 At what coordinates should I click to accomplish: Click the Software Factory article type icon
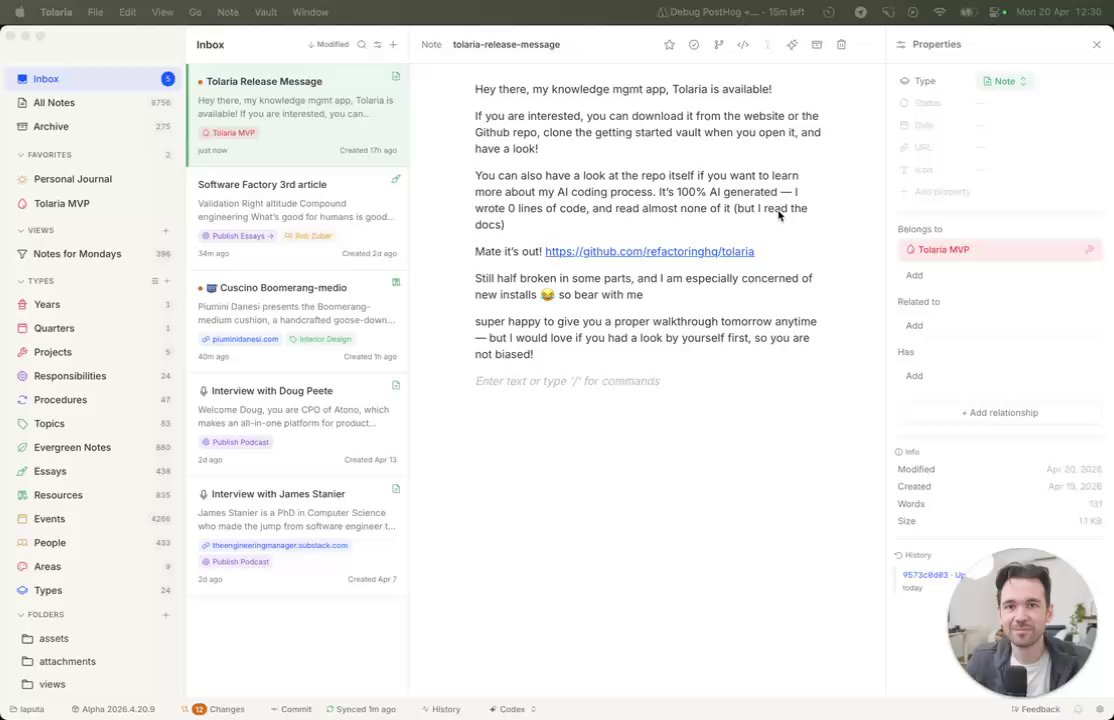[x=396, y=179]
